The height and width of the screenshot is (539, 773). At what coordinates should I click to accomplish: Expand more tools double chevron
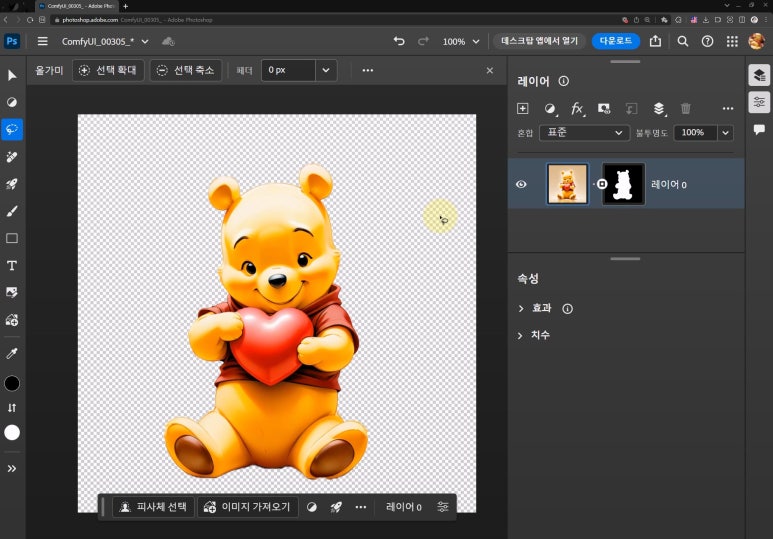(12, 468)
